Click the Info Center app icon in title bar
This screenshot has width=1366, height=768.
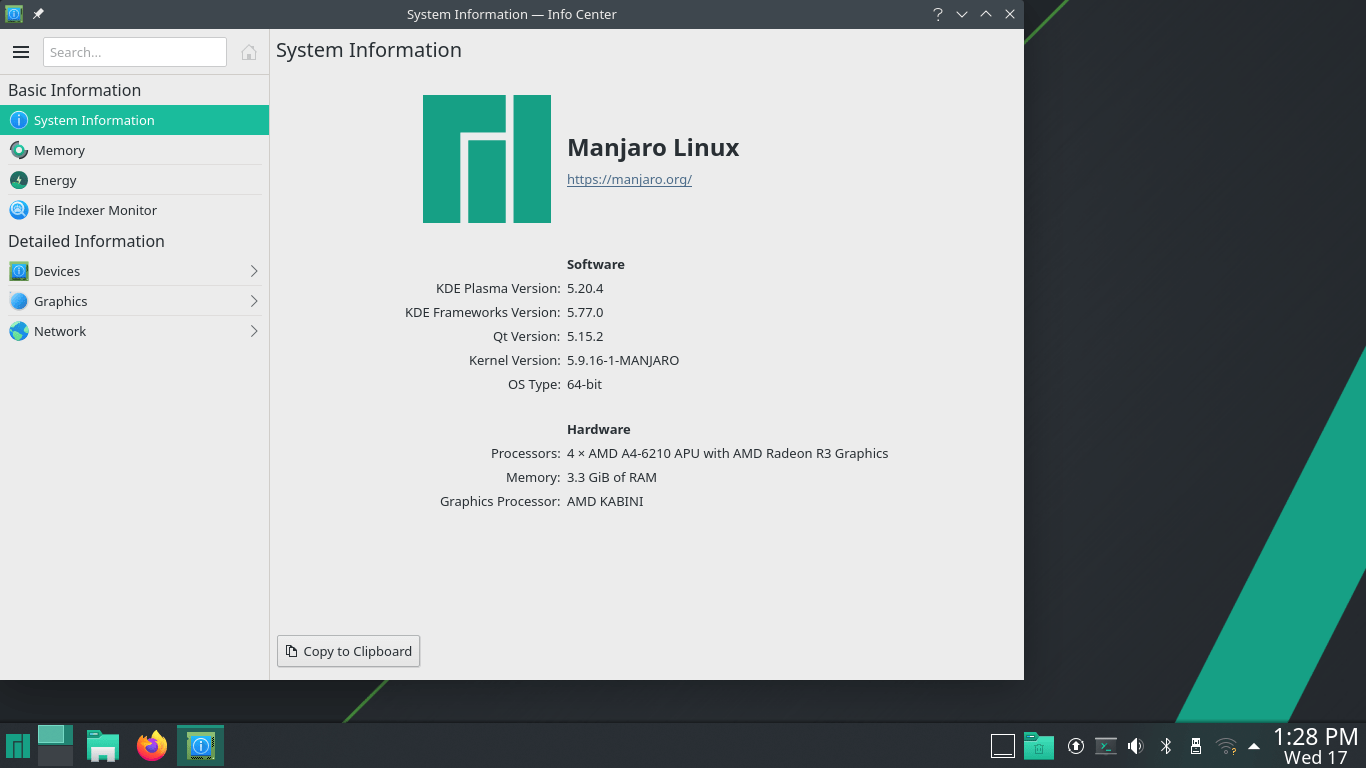[x=14, y=14]
